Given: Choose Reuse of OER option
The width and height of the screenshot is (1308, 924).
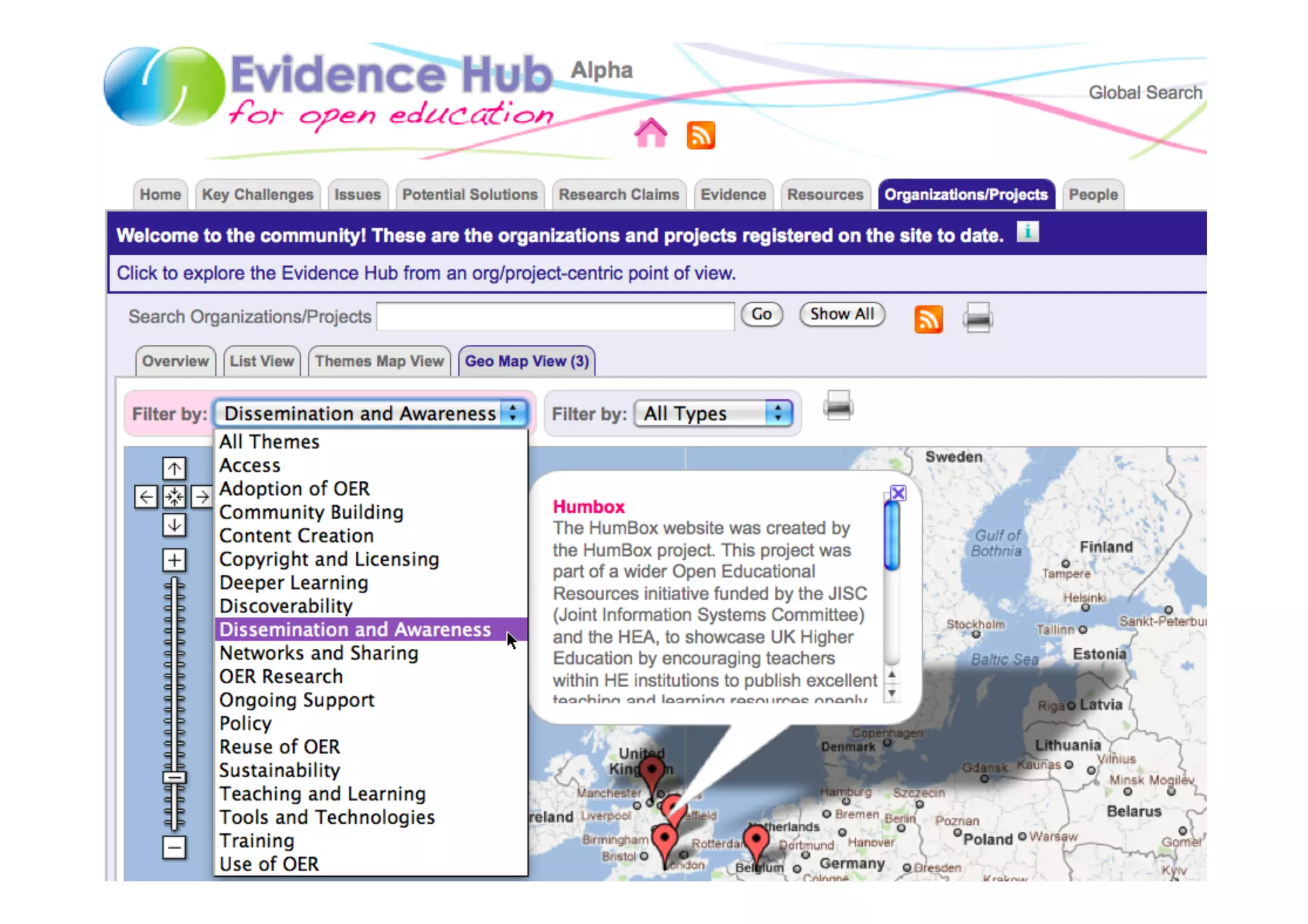Looking at the screenshot, I should pyautogui.click(x=370, y=746).
